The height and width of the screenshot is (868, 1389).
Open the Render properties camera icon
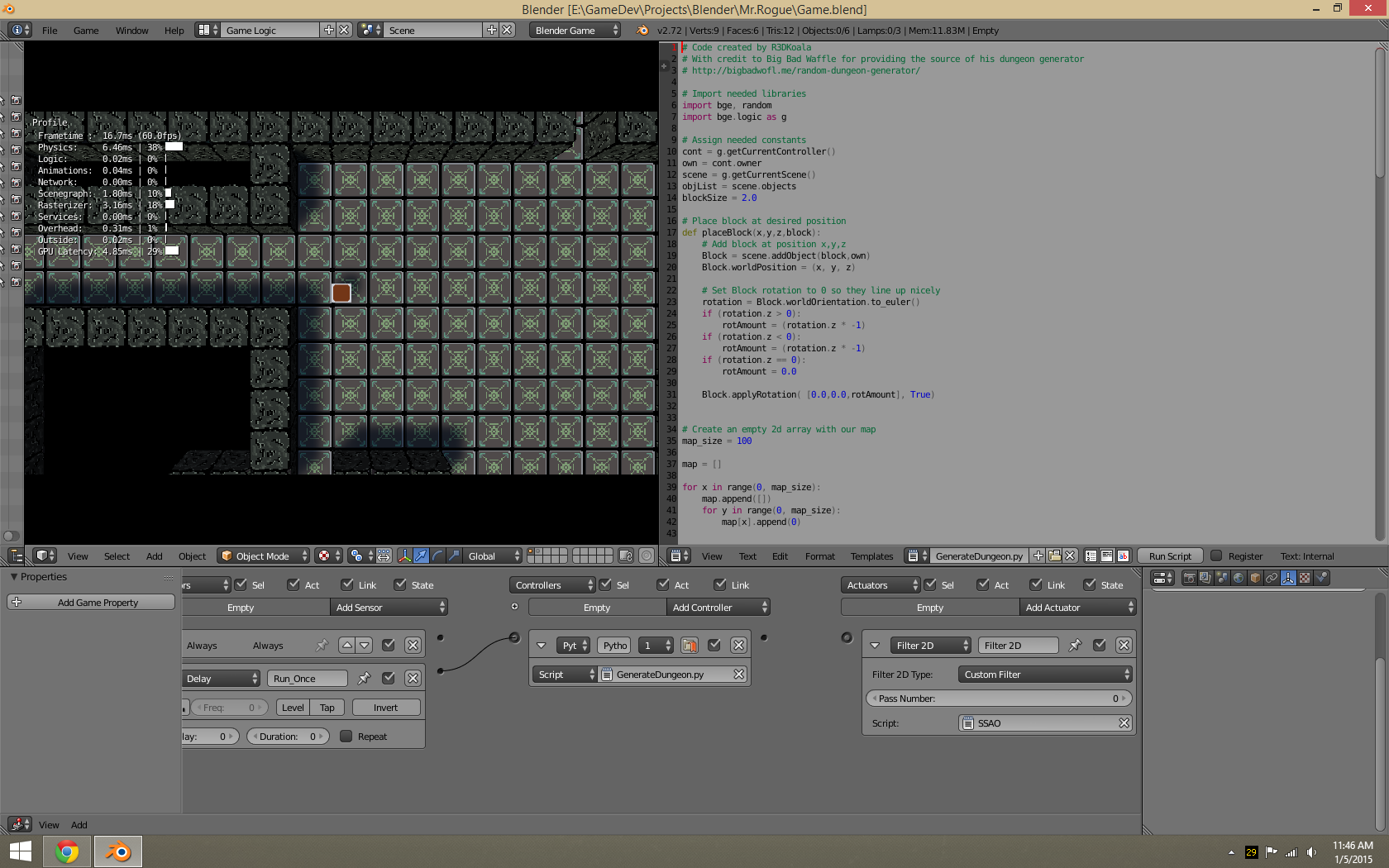click(1189, 578)
